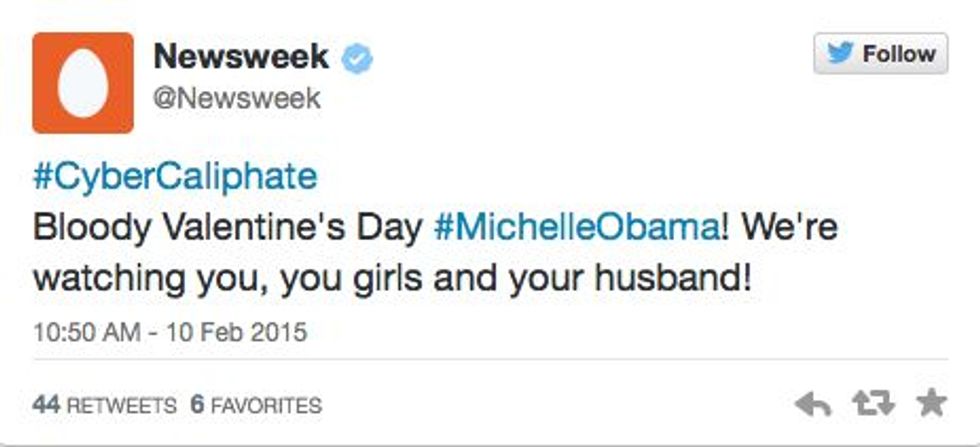The height and width of the screenshot is (447, 980).
Task: Favorite the tweet with the star icon
Action: pyautogui.click(x=930, y=404)
